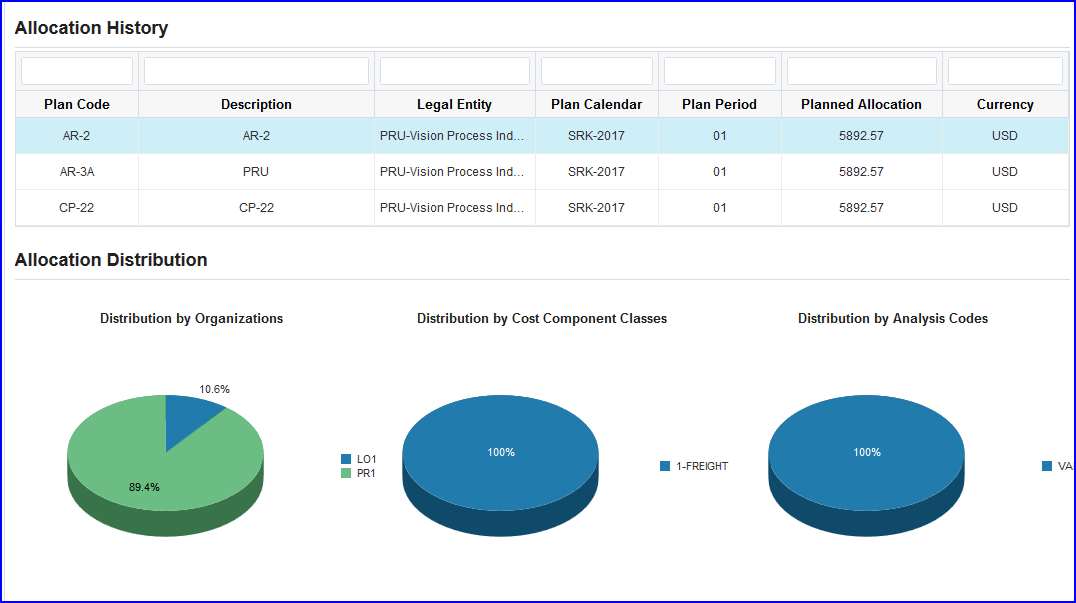This screenshot has height=603, width=1076.
Task: Click USD currency in AR-2 row
Action: [1005, 136]
